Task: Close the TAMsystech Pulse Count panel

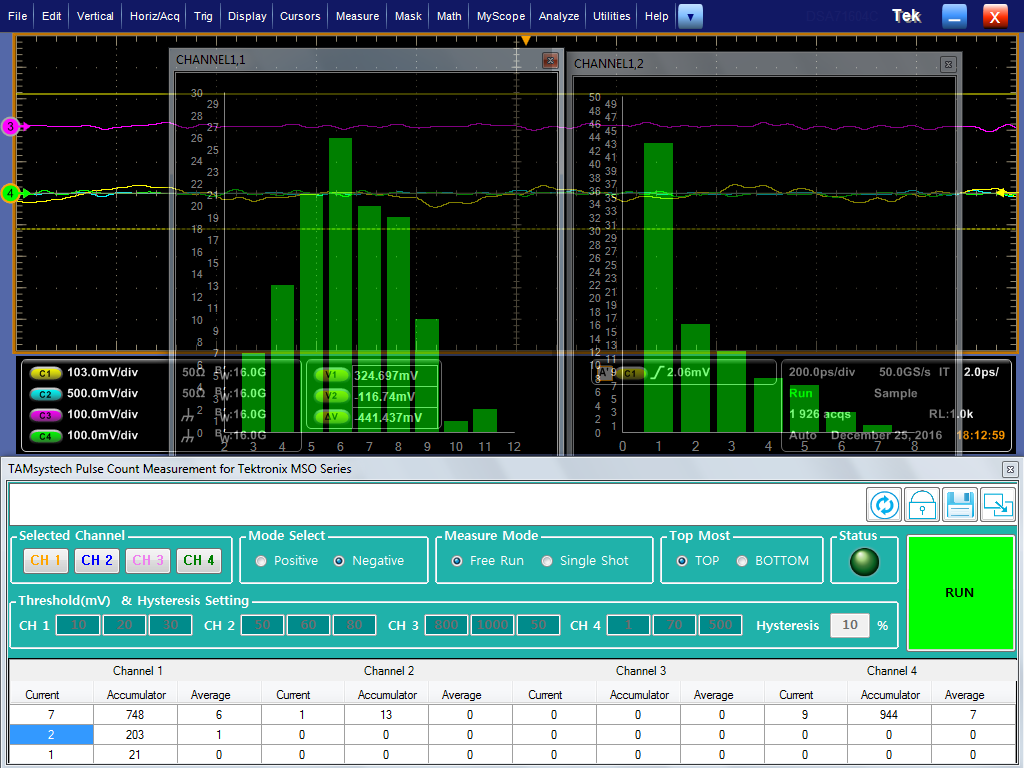Action: [1010, 469]
